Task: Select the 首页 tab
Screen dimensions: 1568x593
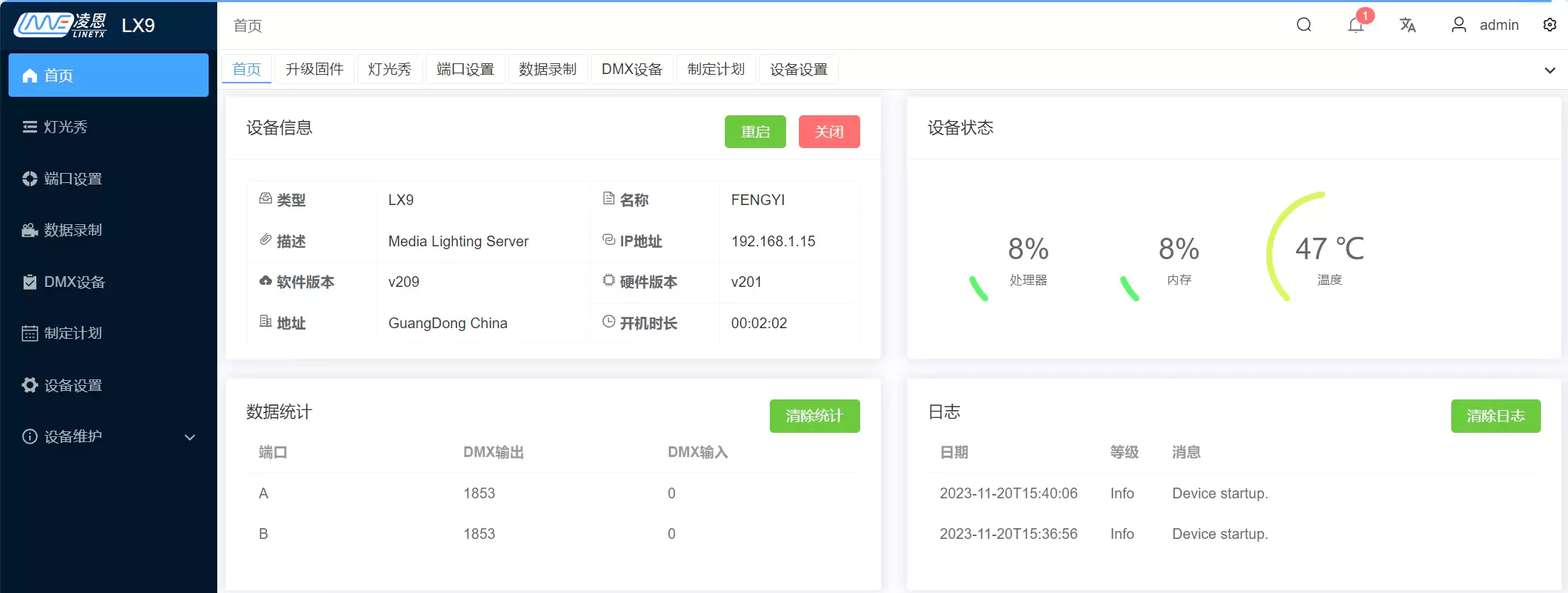Action: 247,69
